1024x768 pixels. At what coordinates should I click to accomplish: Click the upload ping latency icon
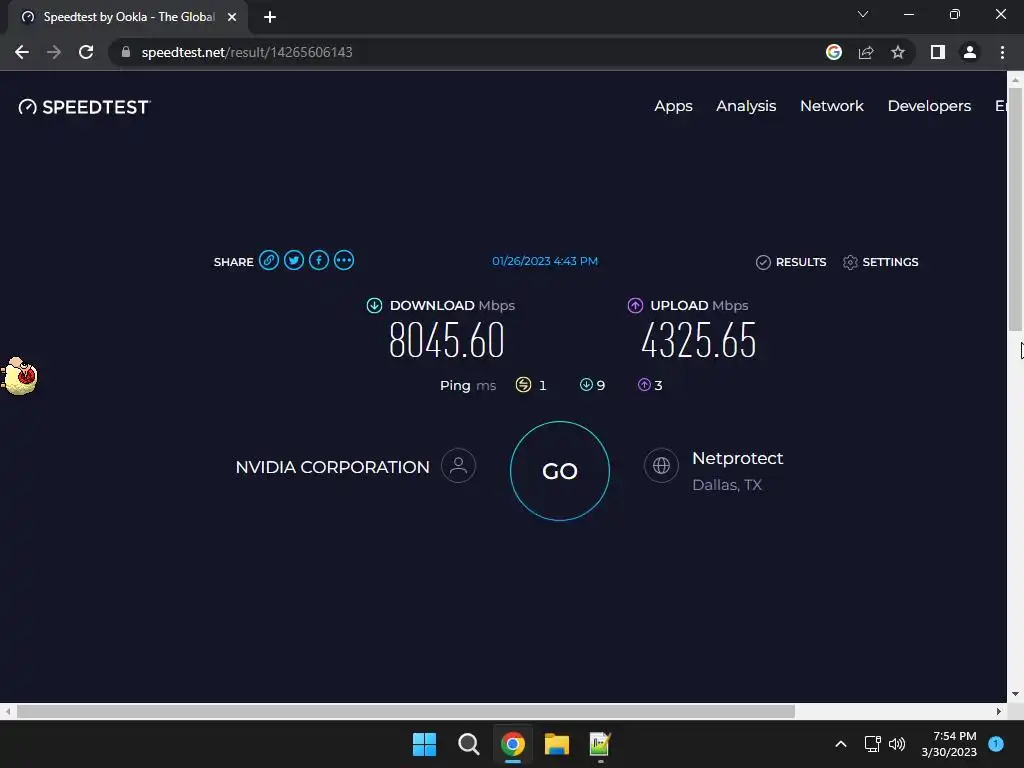click(x=644, y=385)
